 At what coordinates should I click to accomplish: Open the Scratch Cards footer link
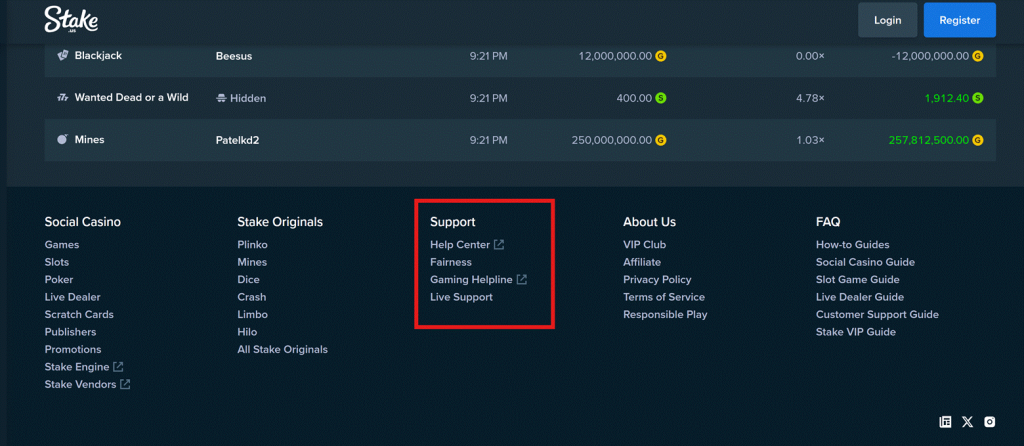tap(79, 314)
